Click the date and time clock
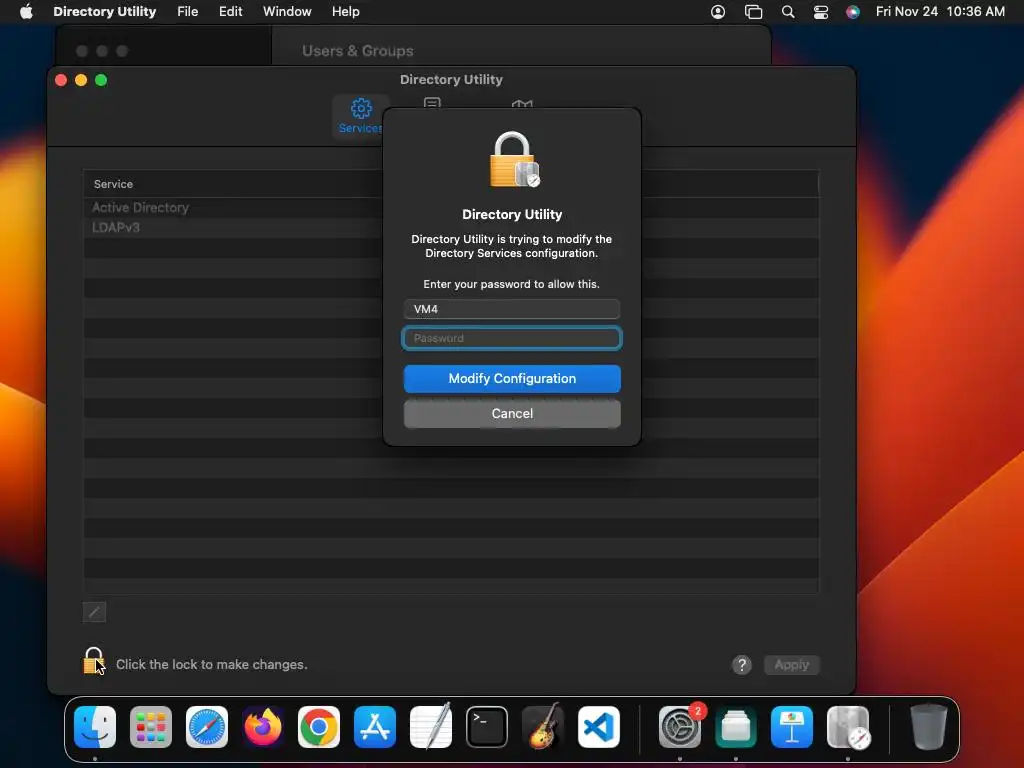Viewport: 1024px width, 768px height. click(940, 12)
